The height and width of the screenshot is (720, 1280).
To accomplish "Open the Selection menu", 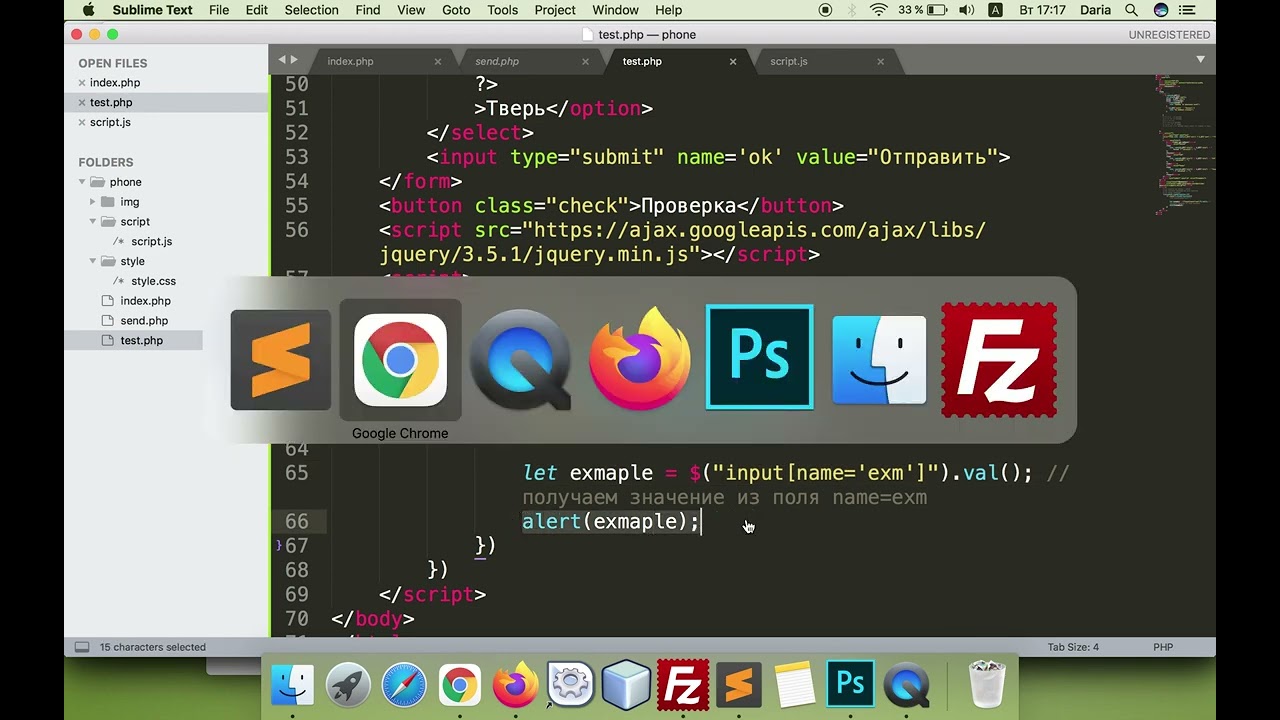I will (311, 10).
